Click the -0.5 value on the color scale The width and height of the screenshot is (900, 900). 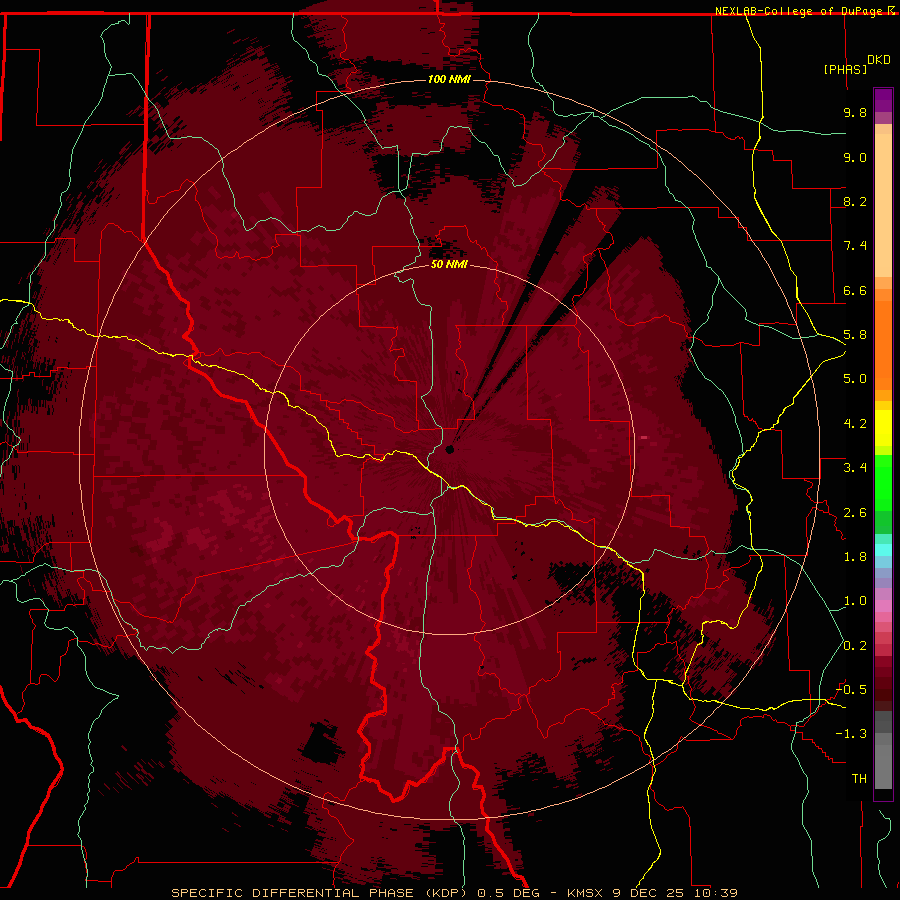851,690
